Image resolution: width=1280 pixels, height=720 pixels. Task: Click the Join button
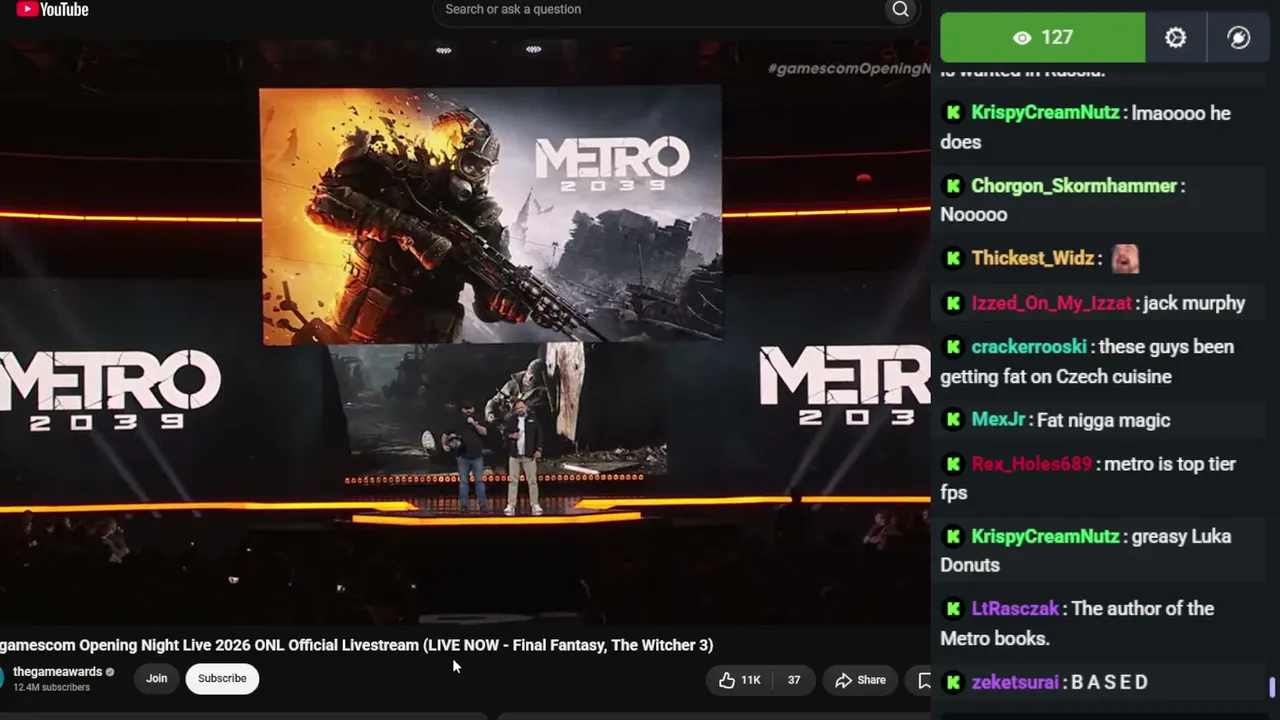tap(157, 679)
